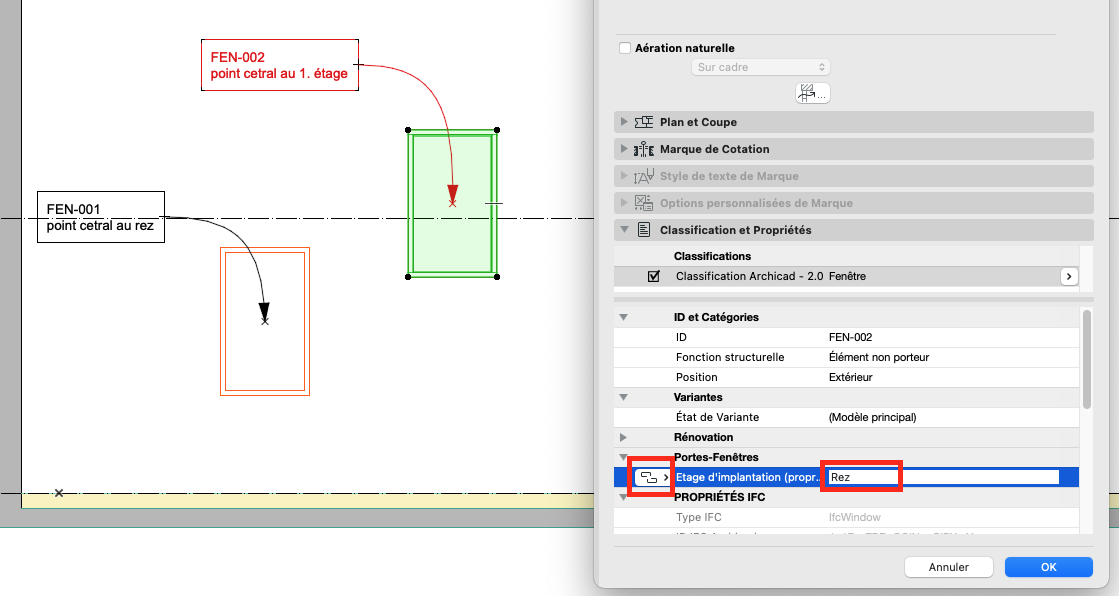
Task: Collapse the Portes-Fenêtres group
Action: point(624,457)
